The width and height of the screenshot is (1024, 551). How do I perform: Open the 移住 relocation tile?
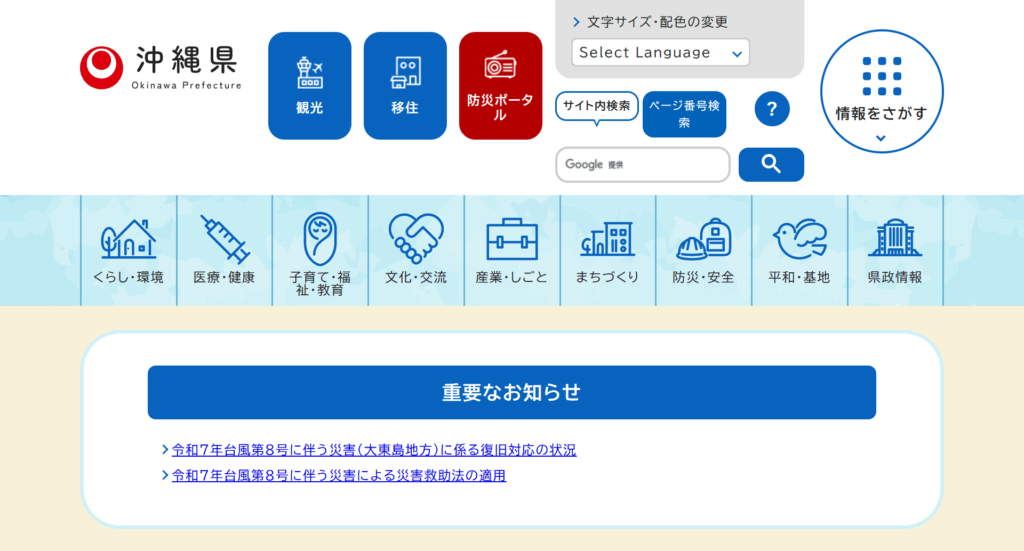coord(405,86)
